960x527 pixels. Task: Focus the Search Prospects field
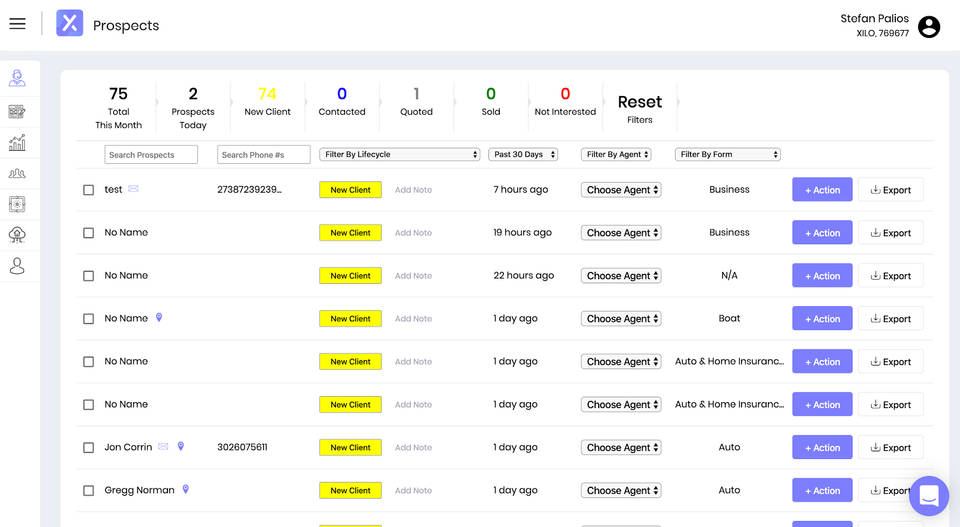(x=151, y=155)
